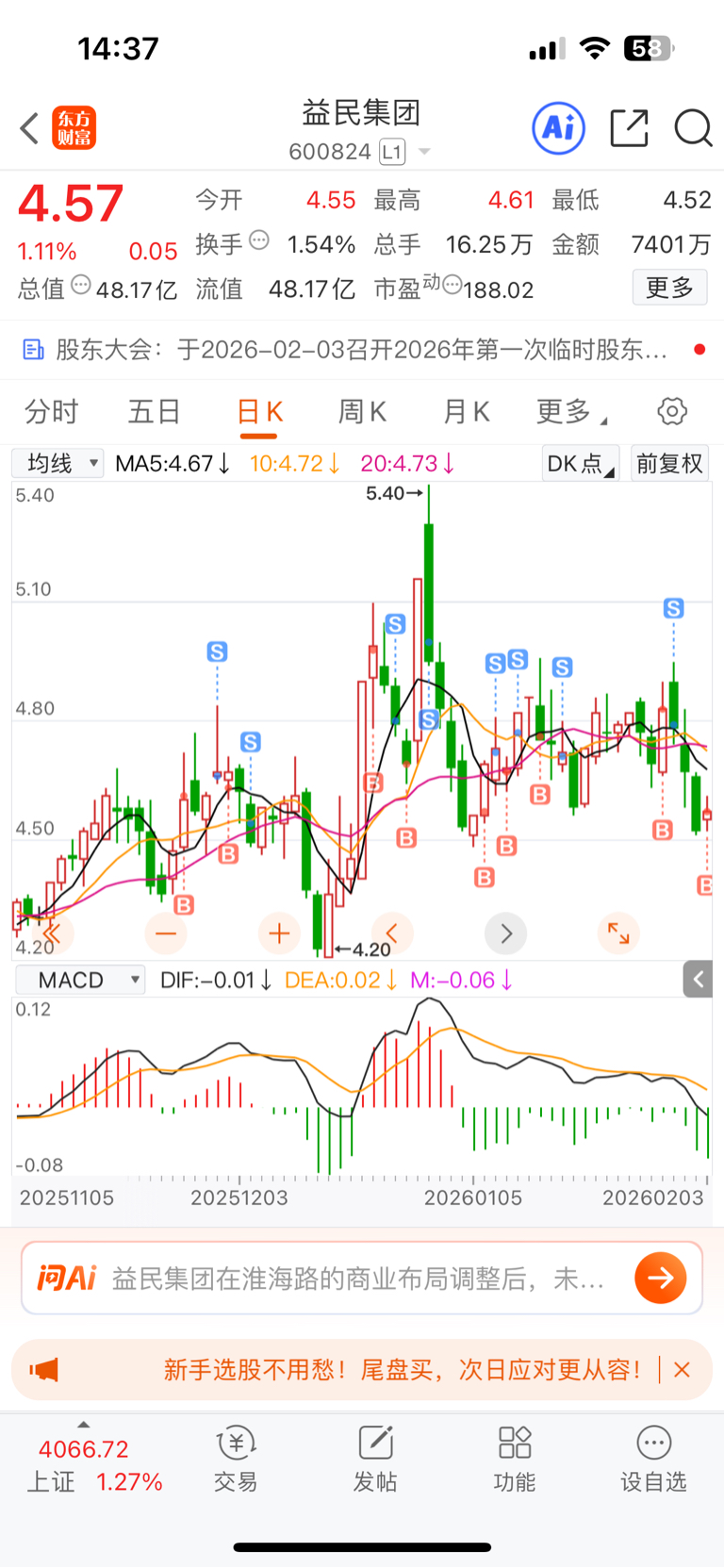The width and height of the screenshot is (724, 1568).
Task: Tap the 益民集团 stock title
Action: point(361,113)
